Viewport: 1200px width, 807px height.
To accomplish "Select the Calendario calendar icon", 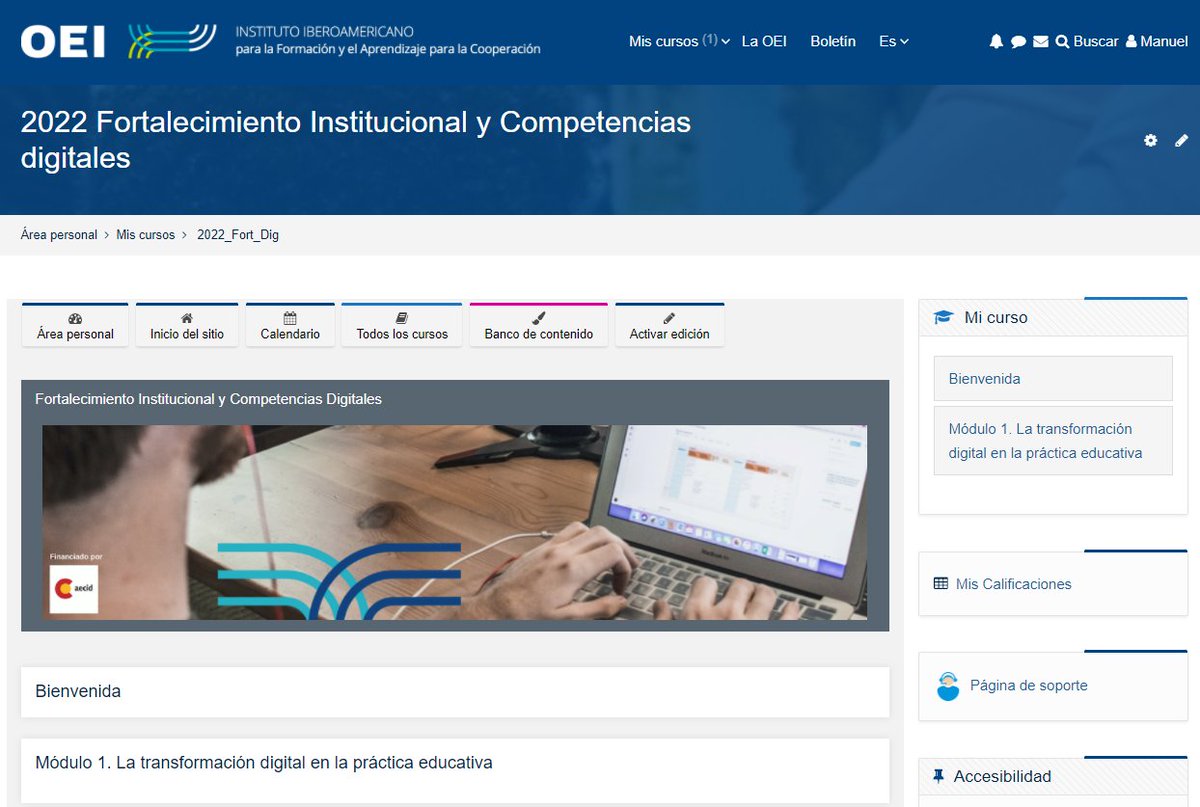I will pyautogui.click(x=290, y=317).
